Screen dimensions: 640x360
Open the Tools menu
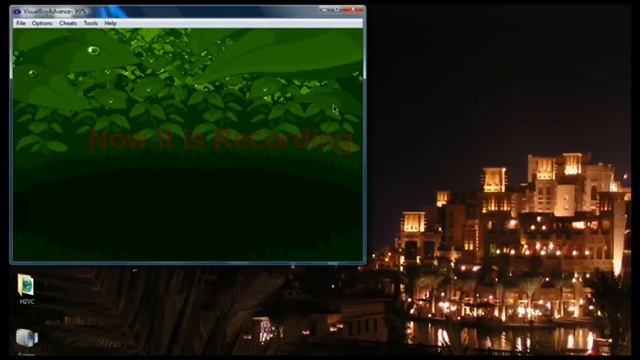91,23
